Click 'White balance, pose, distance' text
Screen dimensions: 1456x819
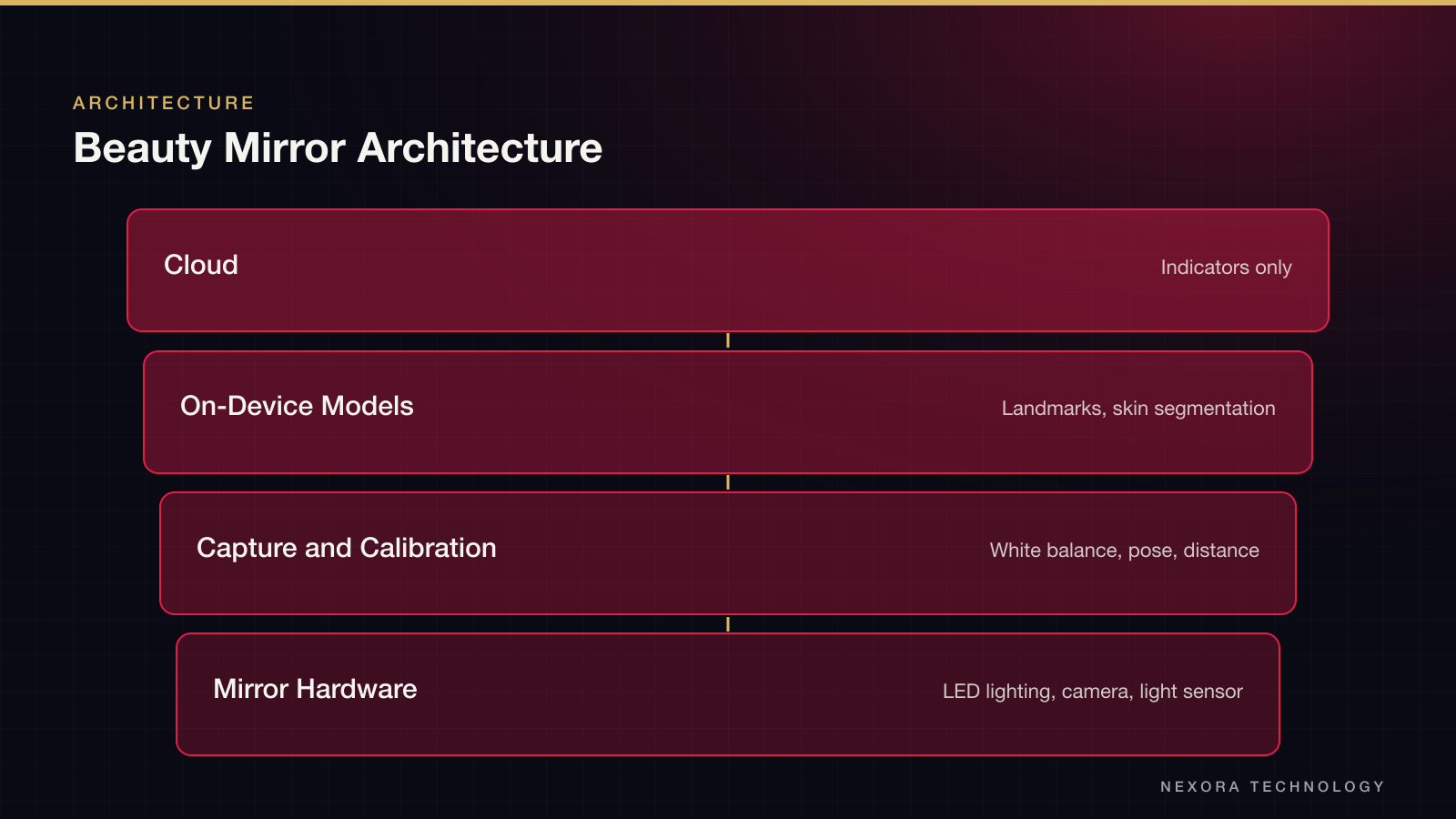tap(1125, 551)
